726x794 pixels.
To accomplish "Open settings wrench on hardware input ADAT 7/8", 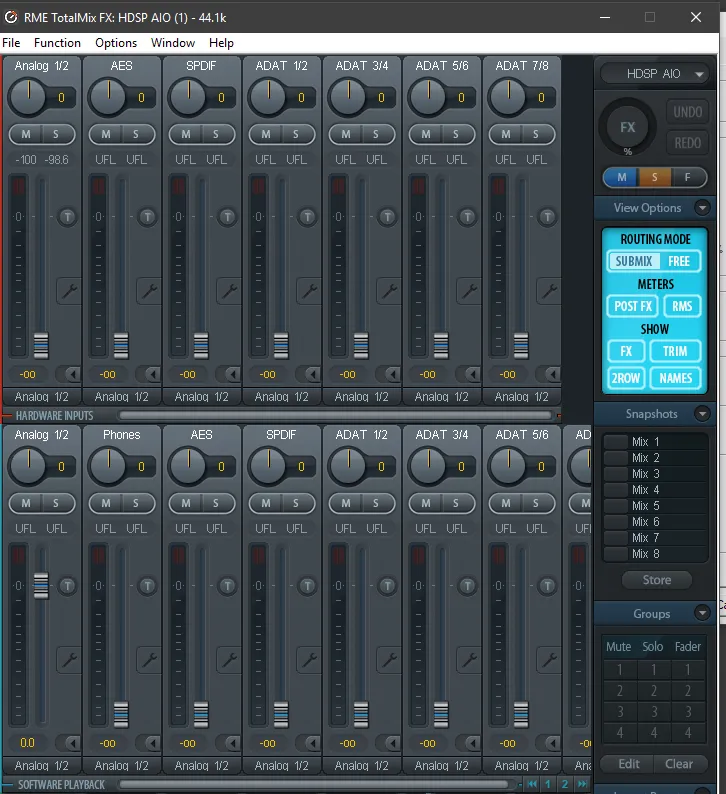I will 549,291.
